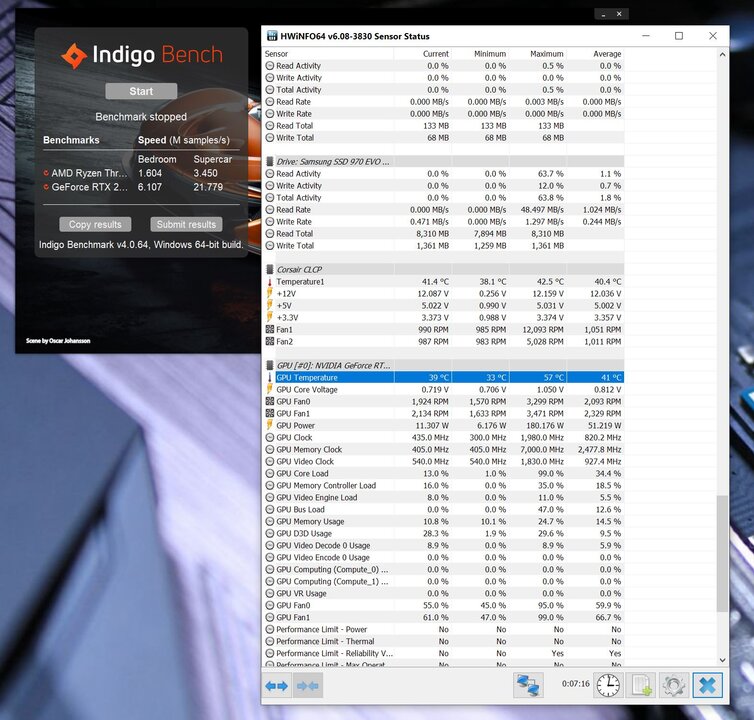Close the Indigo Bench window

[619, 14]
